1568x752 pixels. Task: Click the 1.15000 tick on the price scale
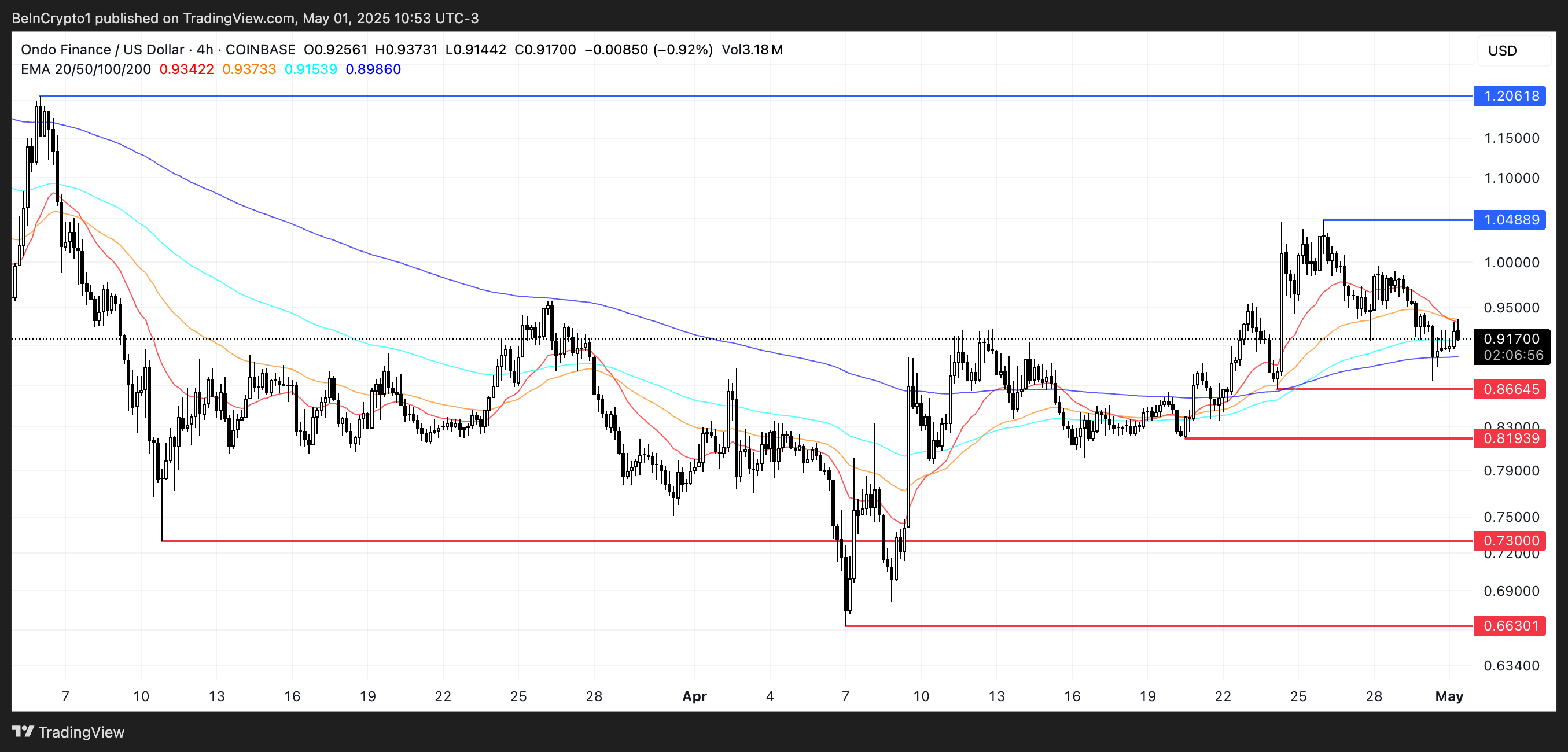click(1511, 138)
